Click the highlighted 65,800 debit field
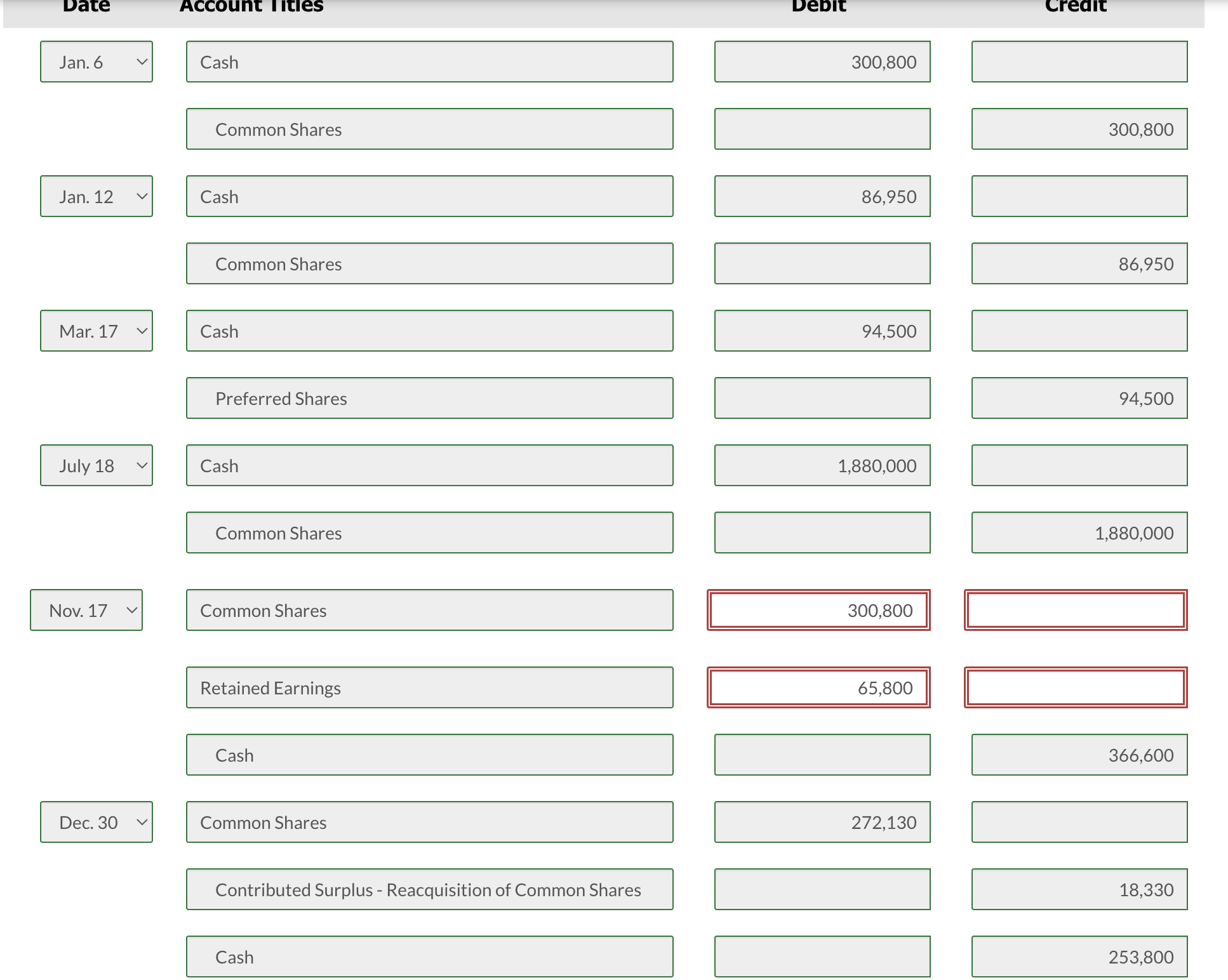This screenshot has height=980, width=1228. click(x=818, y=687)
